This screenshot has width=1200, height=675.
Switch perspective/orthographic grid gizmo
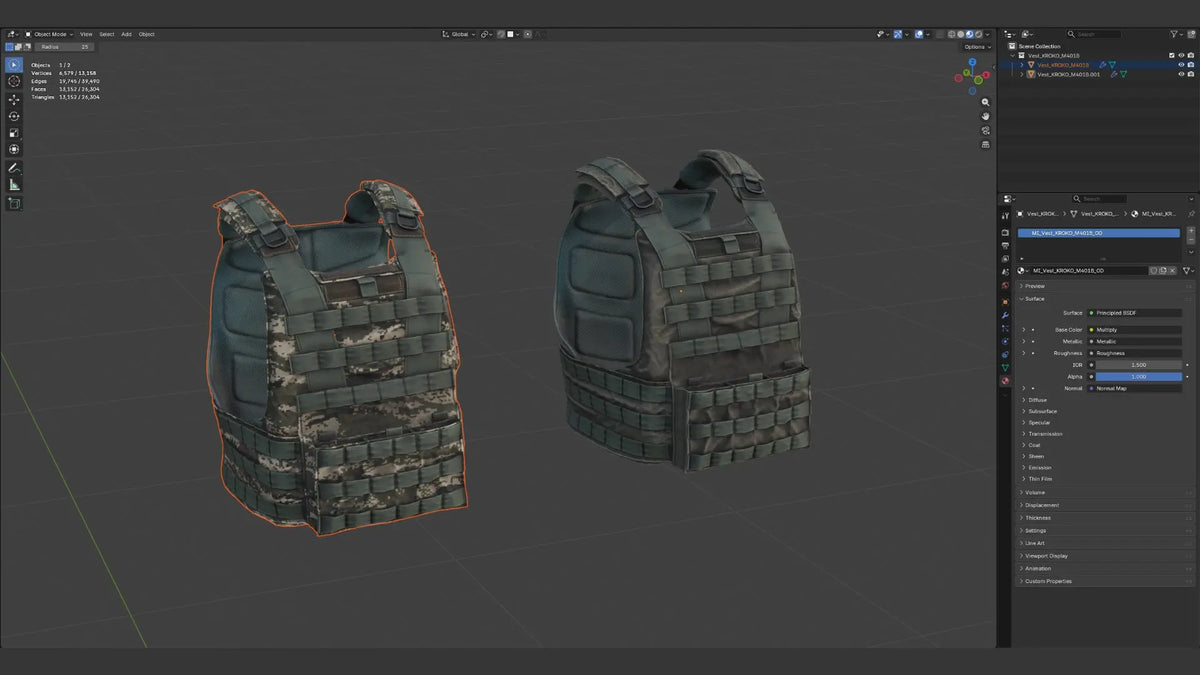(985, 144)
